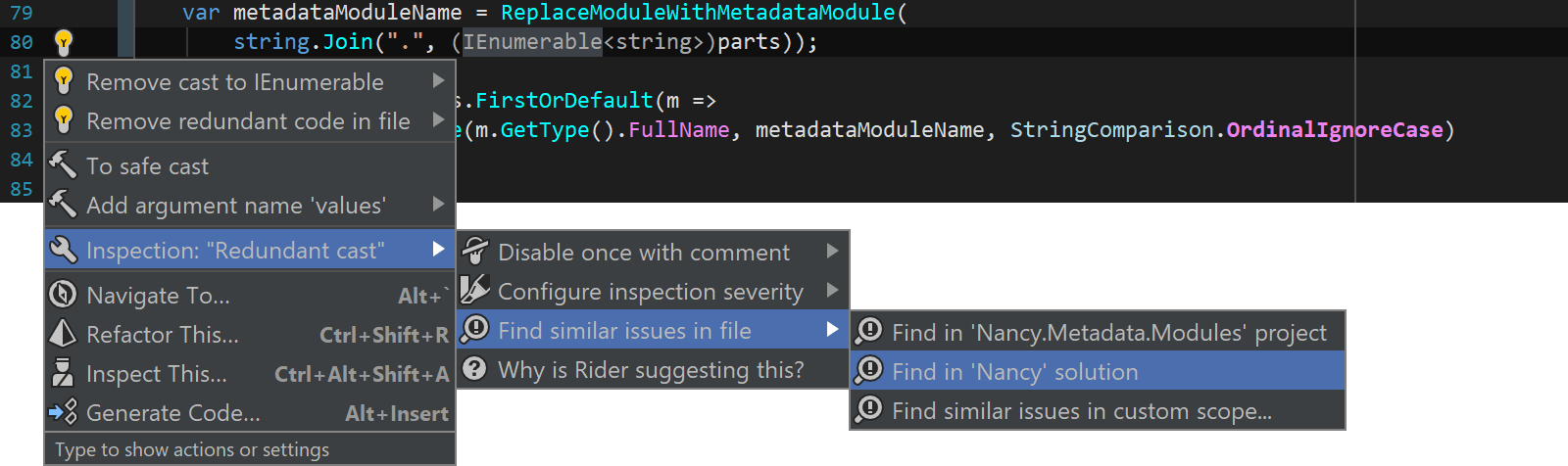Choose Find in 'Nancy.Metadata.Modules' project
This screenshot has height=466, width=1568.
click(1098, 333)
